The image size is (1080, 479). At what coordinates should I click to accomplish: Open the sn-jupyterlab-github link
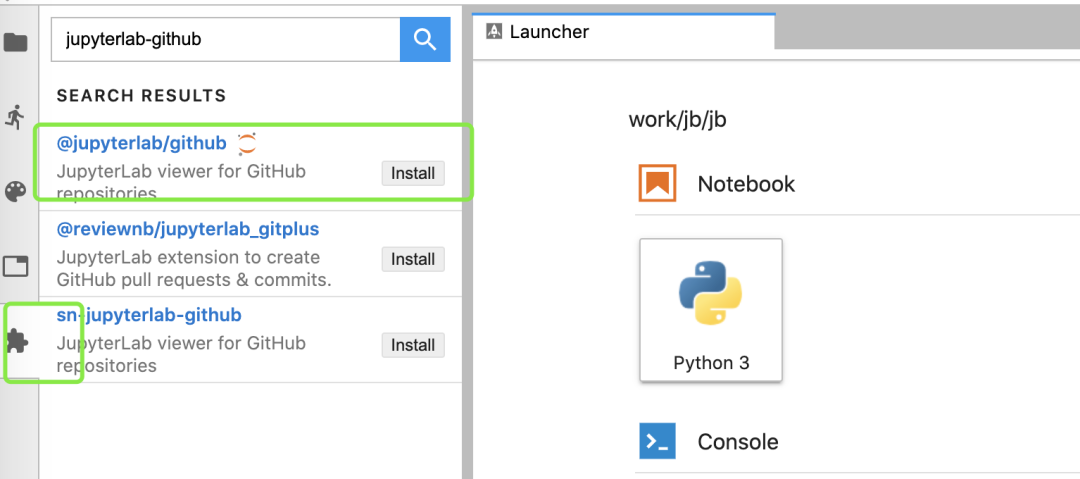[149, 315]
